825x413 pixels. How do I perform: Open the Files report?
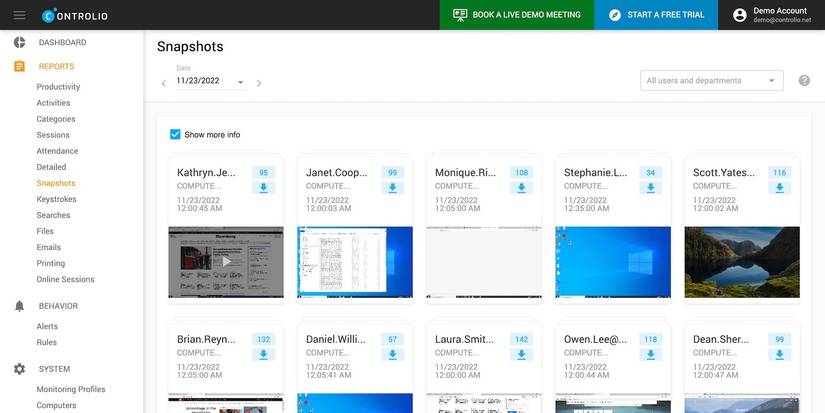pos(45,231)
